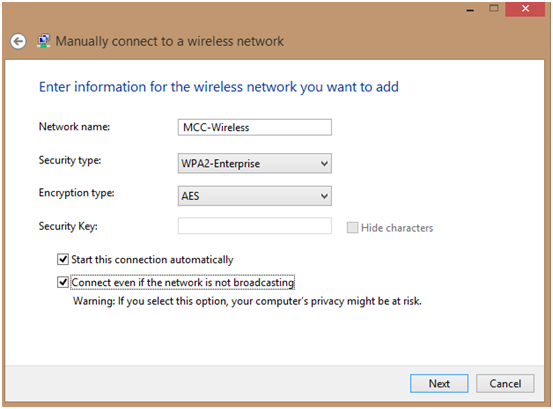
Task: Click the arrow beside AES
Action: 324,196
